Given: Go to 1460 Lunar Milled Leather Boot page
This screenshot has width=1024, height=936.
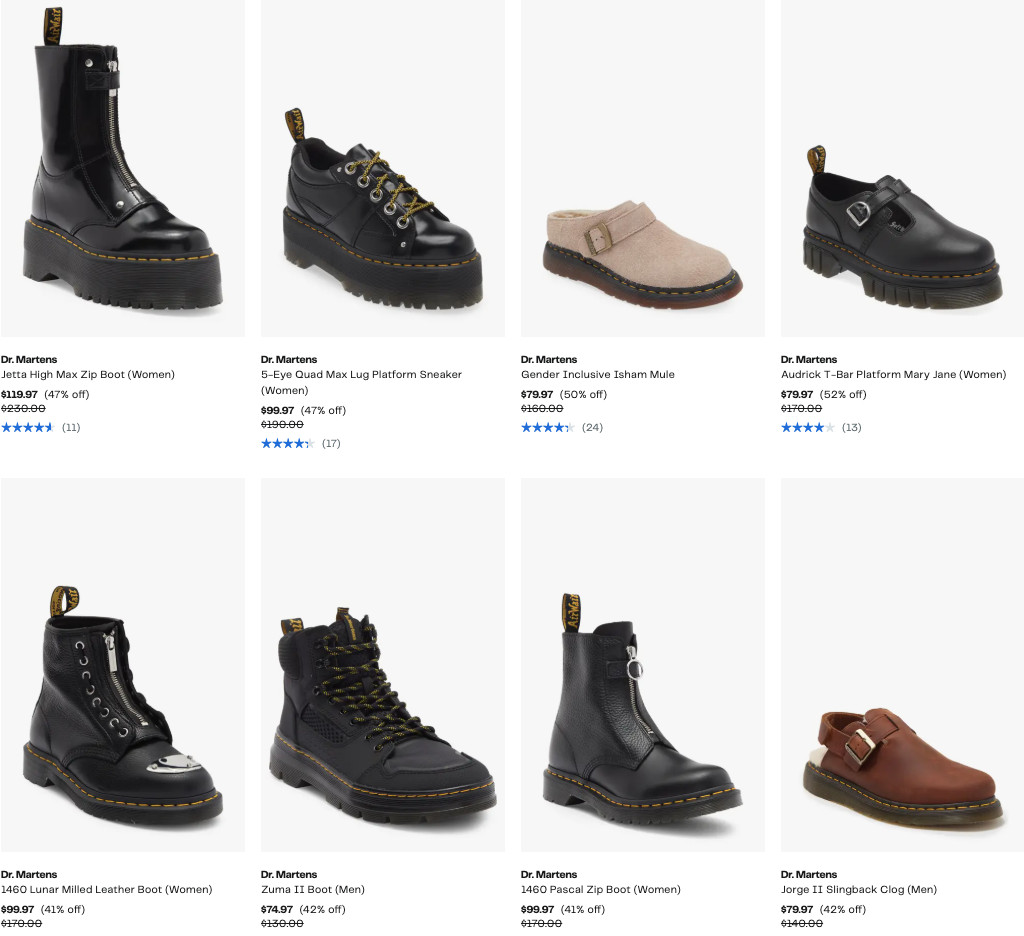Looking at the screenshot, I should [106, 890].
